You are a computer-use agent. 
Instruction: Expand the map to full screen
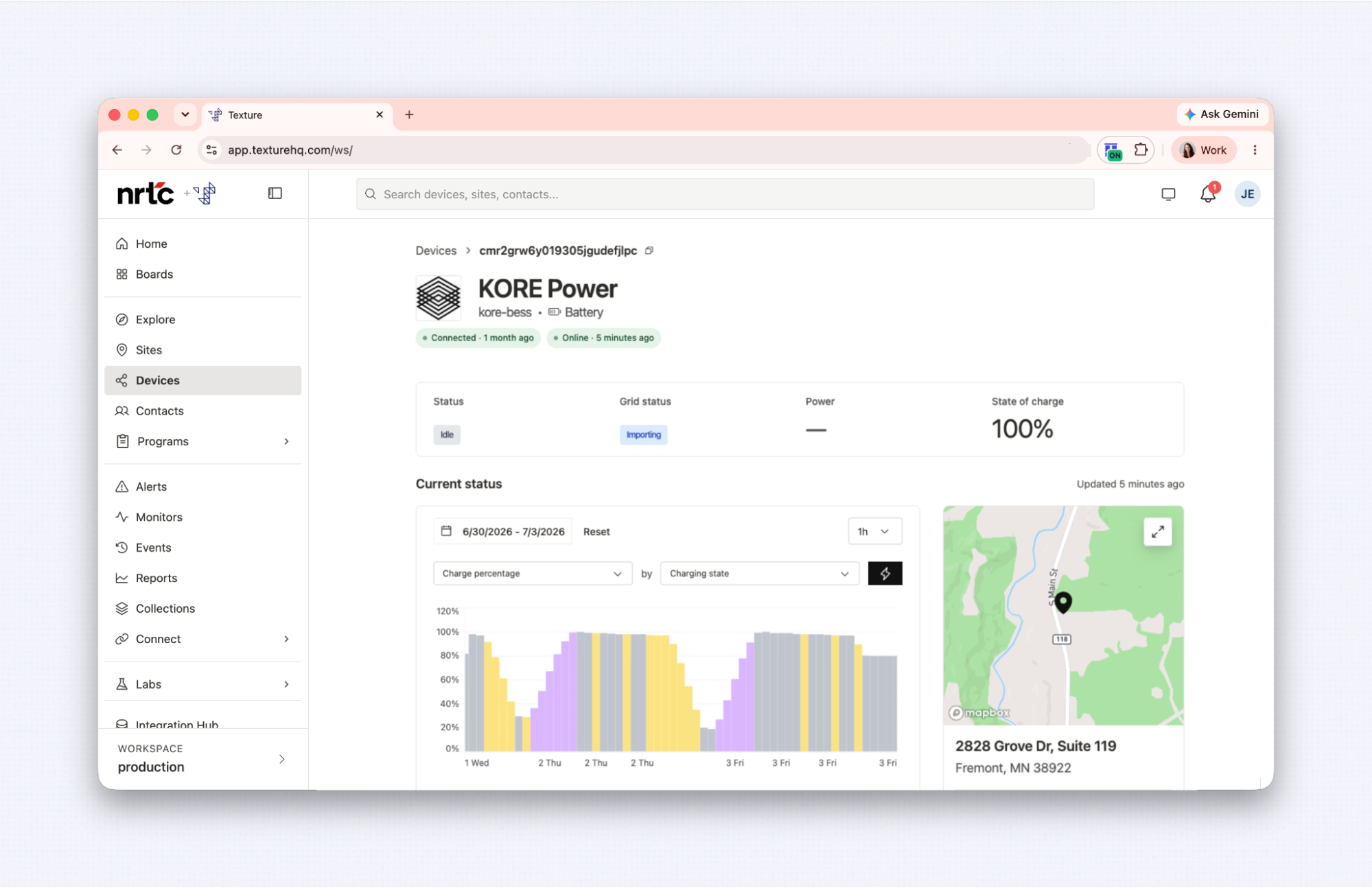point(1158,532)
